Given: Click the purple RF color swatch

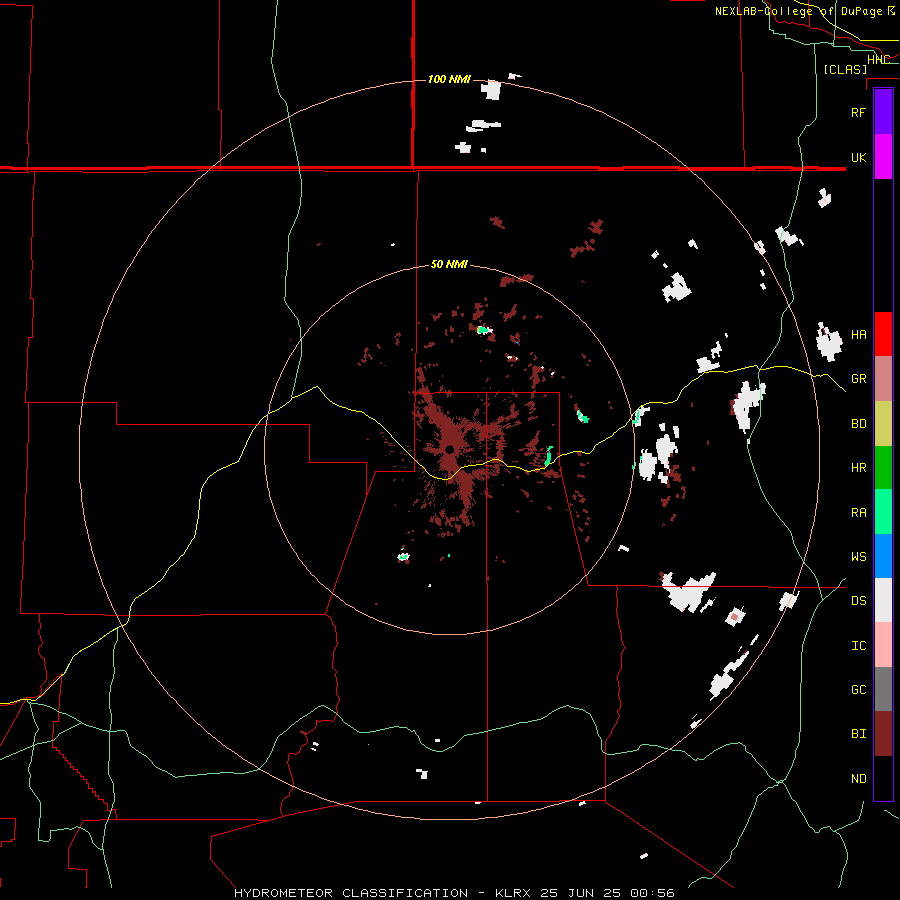Looking at the screenshot, I should pos(883,112).
